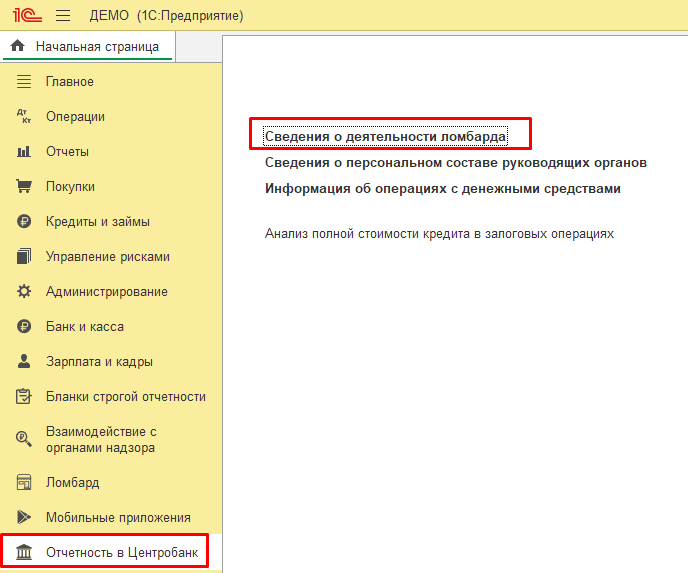
Task: Open Сведения о деятельности ломбарда report
Action: (385, 135)
